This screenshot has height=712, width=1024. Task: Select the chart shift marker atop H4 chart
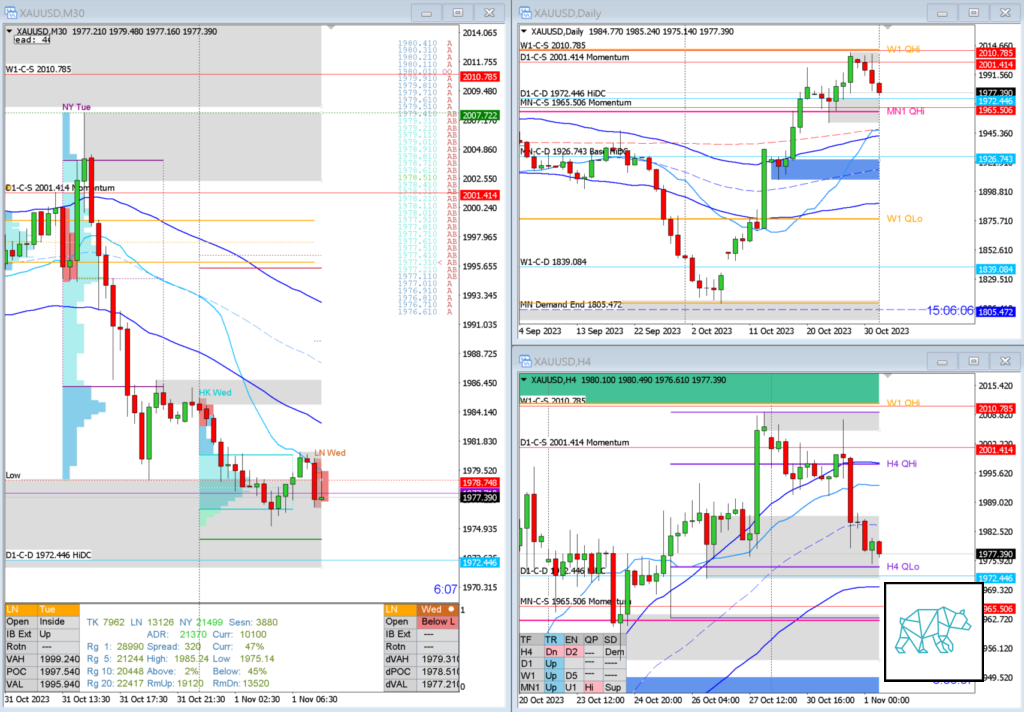pyautogui.click(x=888, y=376)
